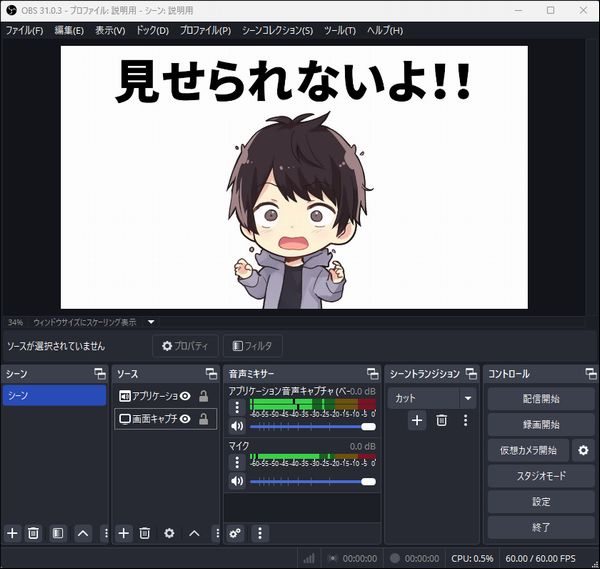
Task: Undock the シーントランジション panel with the float icon
Action: 471,374
